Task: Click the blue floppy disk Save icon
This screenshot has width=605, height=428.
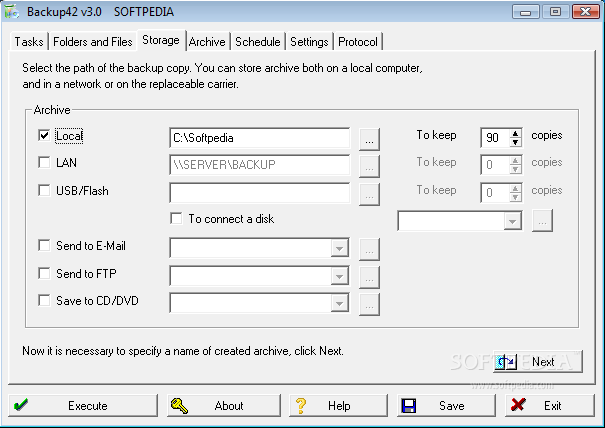Action: (409, 406)
